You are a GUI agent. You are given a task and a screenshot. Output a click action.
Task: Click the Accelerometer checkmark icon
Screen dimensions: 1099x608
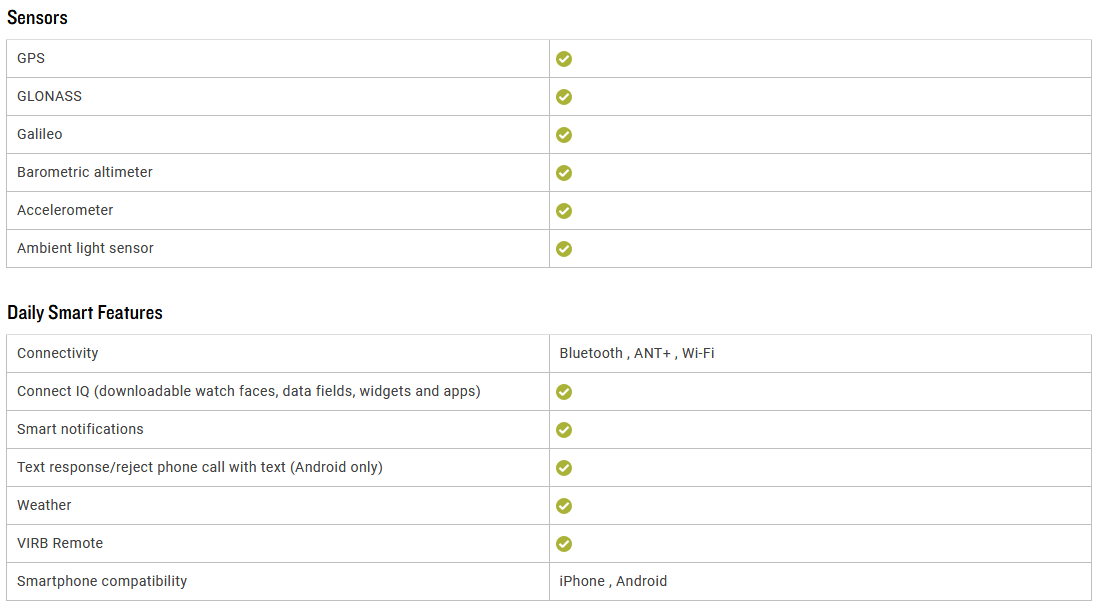tap(564, 210)
